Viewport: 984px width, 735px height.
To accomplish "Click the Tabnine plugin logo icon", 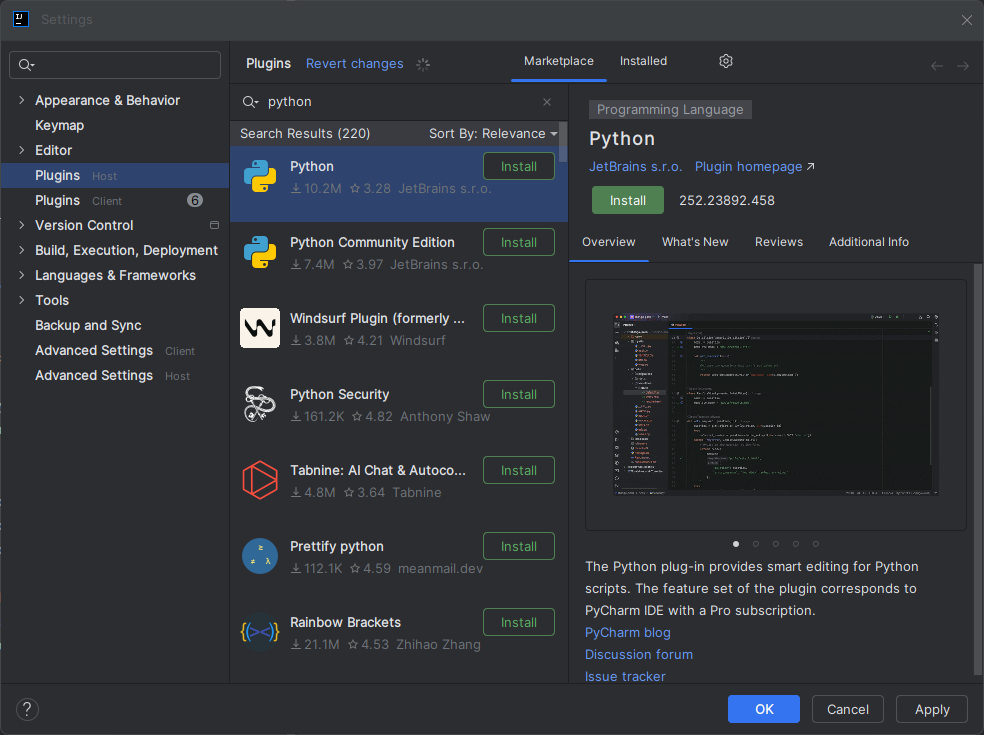I will pyautogui.click(x=260, y=480).
